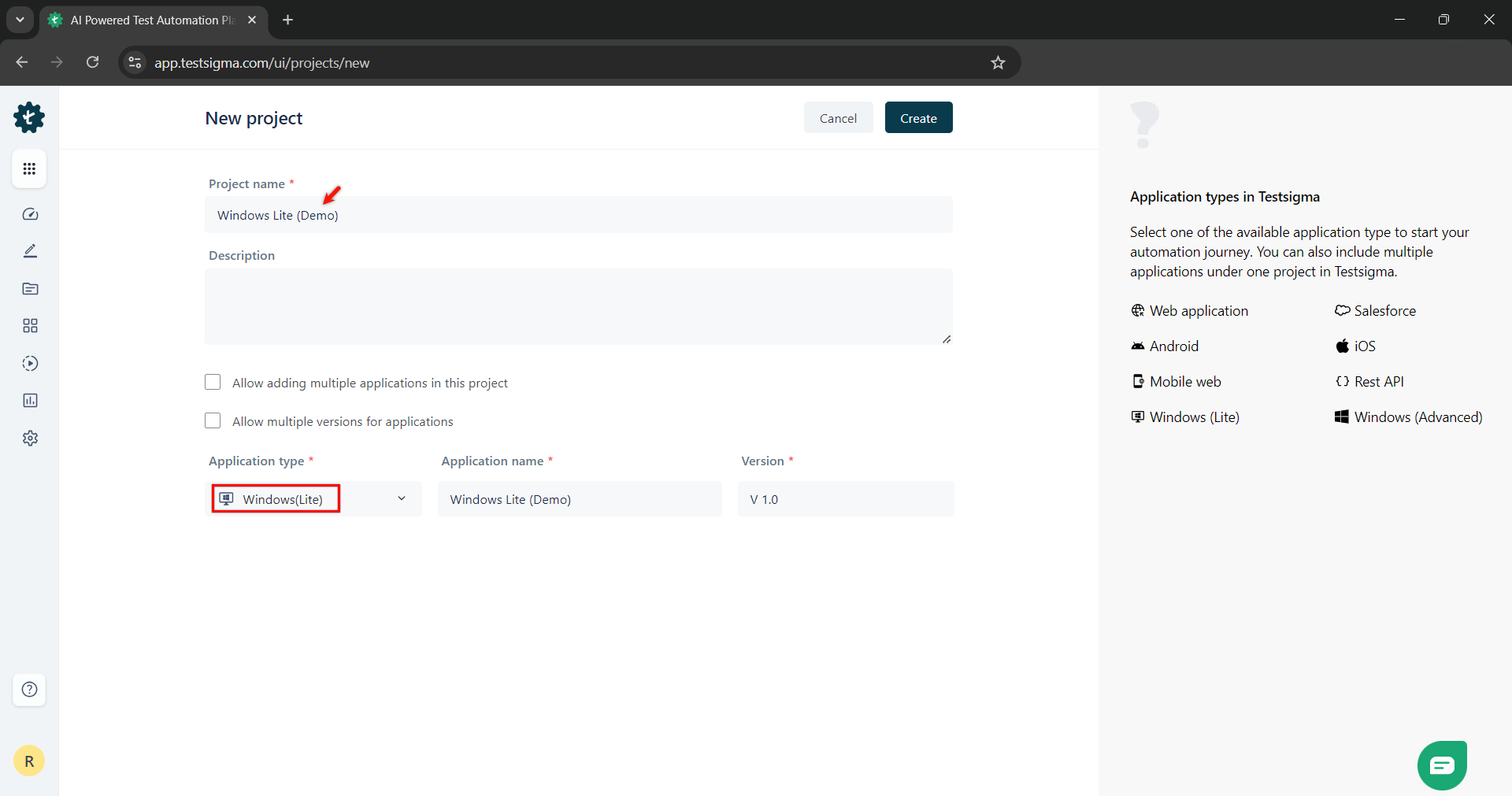Click the 'Mobile web' text
Image resolution: width=1512 pixels, height=796 pixels.
coord(1185,382)
